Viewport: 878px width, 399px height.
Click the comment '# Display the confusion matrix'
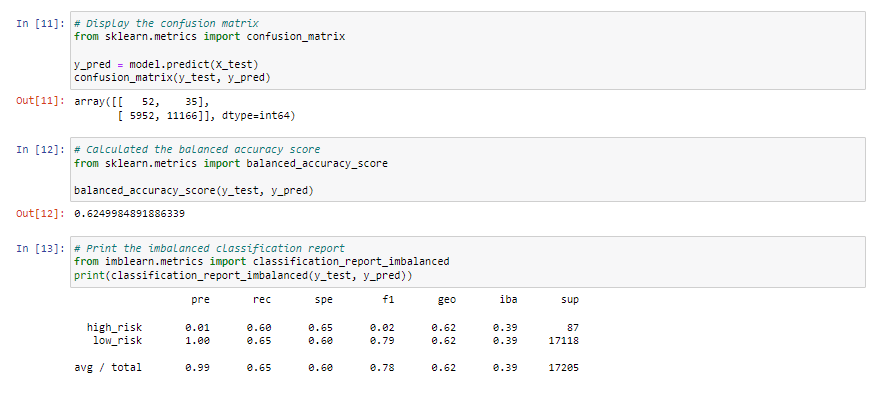point(166,24)
